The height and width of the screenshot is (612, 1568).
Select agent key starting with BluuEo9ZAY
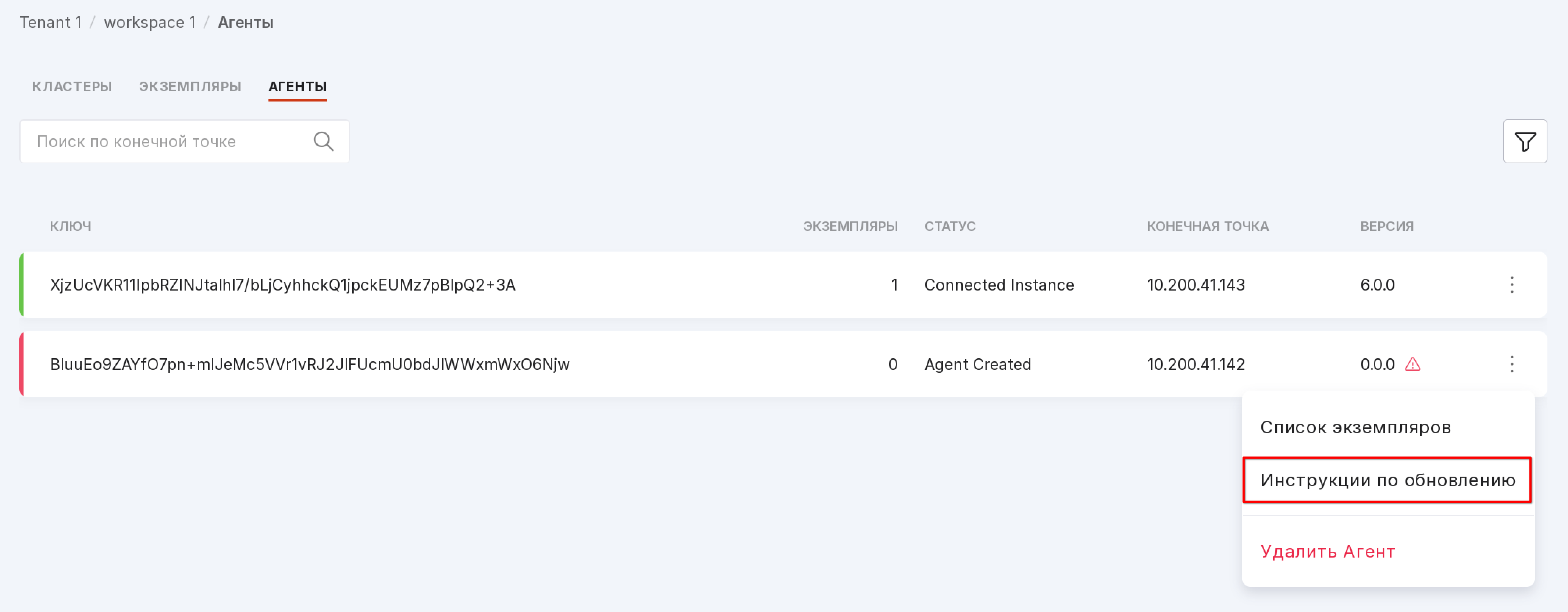pos(309,364)
